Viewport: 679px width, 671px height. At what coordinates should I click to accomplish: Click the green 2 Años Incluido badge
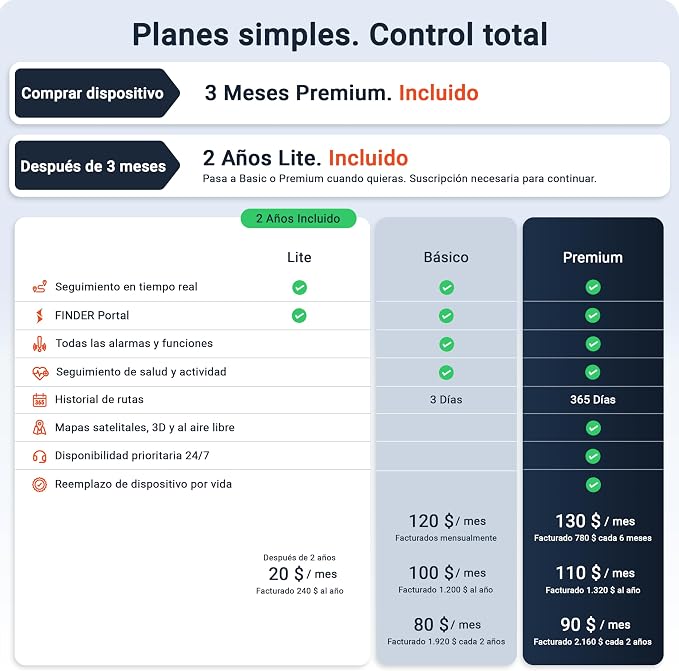pos(298,219)
